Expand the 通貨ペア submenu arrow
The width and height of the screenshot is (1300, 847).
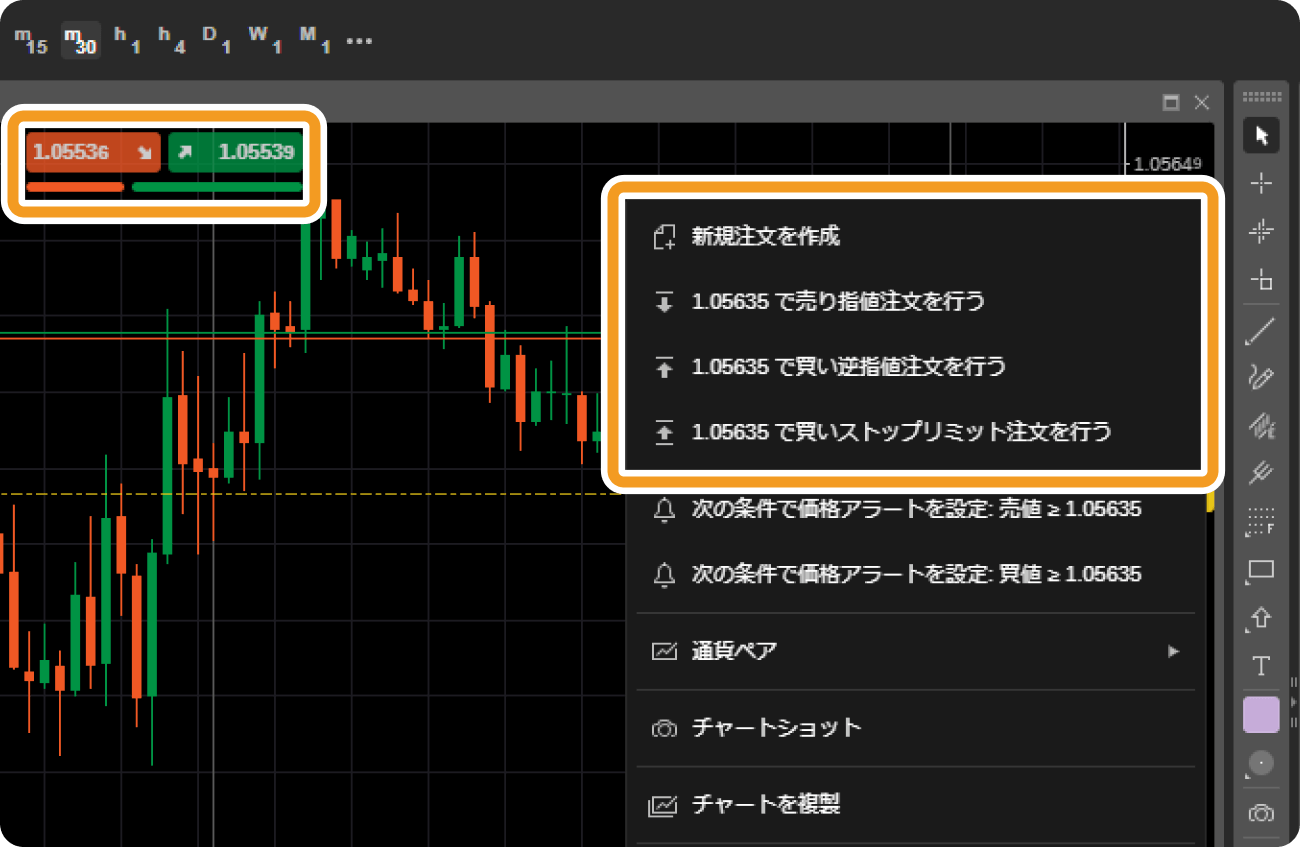1173,651
